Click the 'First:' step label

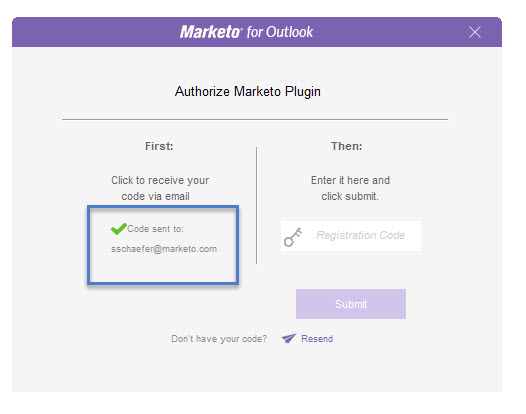pos(159,146)
